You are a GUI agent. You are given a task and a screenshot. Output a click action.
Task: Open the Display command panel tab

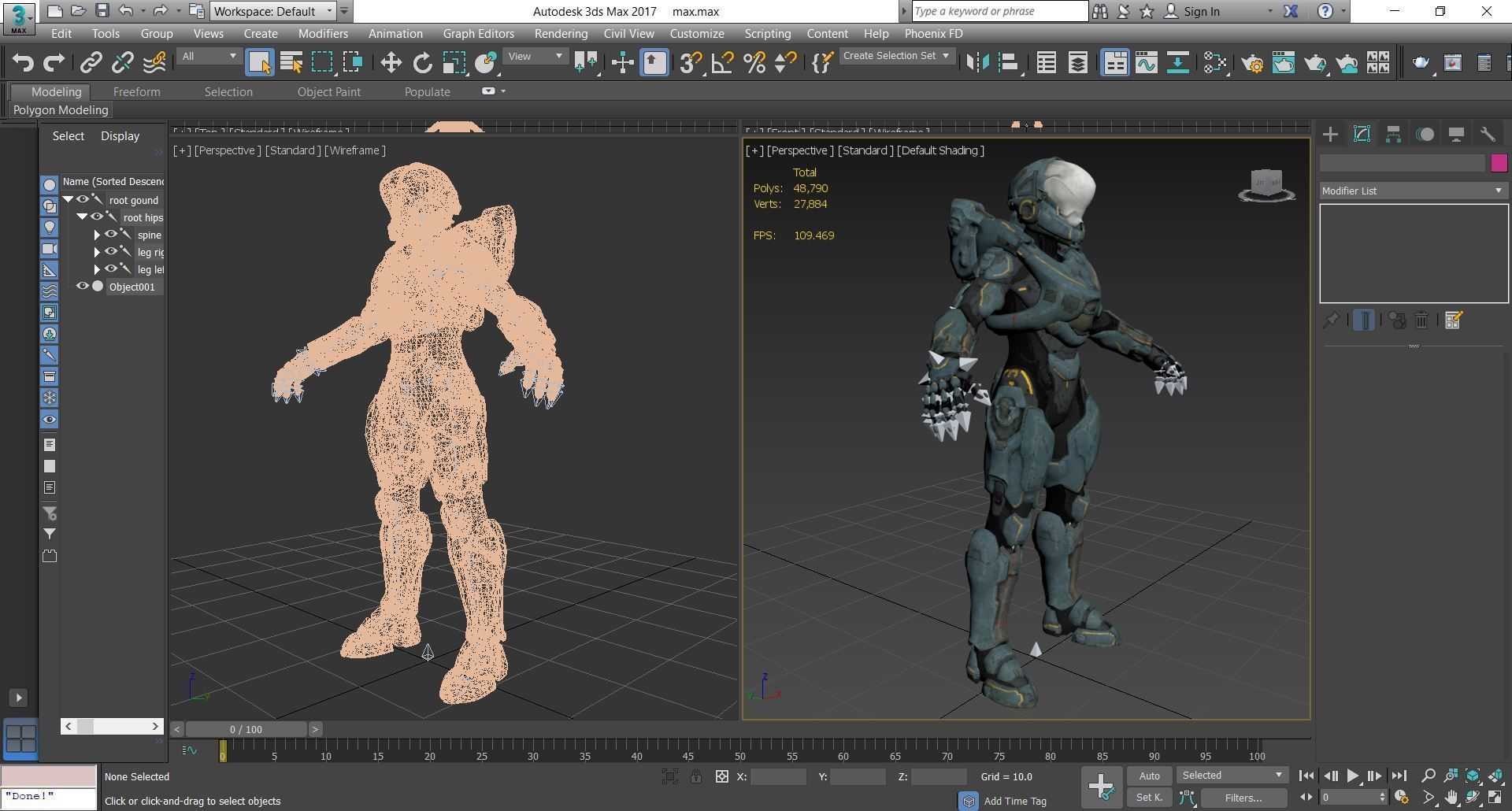[x=1456, y=135]
